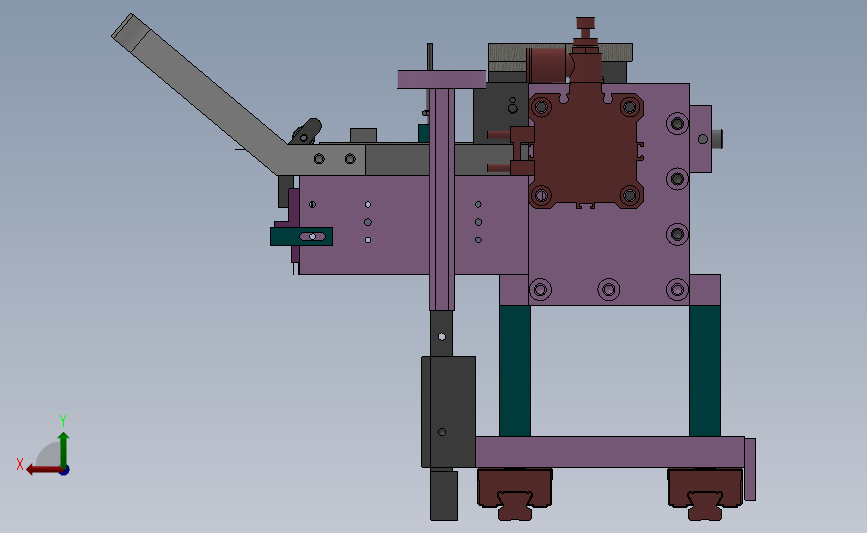Select the left green vertical support leg

[x=515, y=370]
